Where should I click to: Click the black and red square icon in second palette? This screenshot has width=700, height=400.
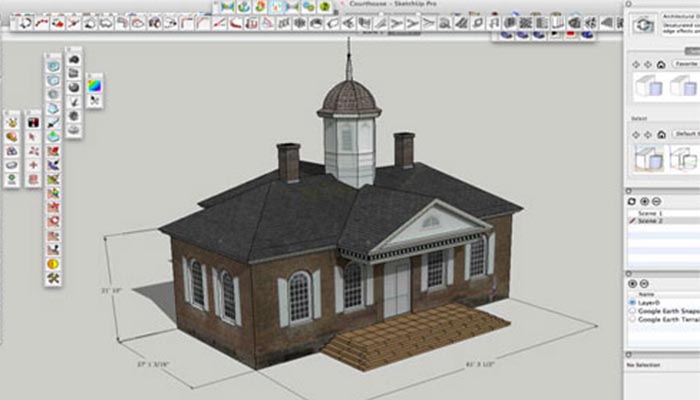coord(33,122)
